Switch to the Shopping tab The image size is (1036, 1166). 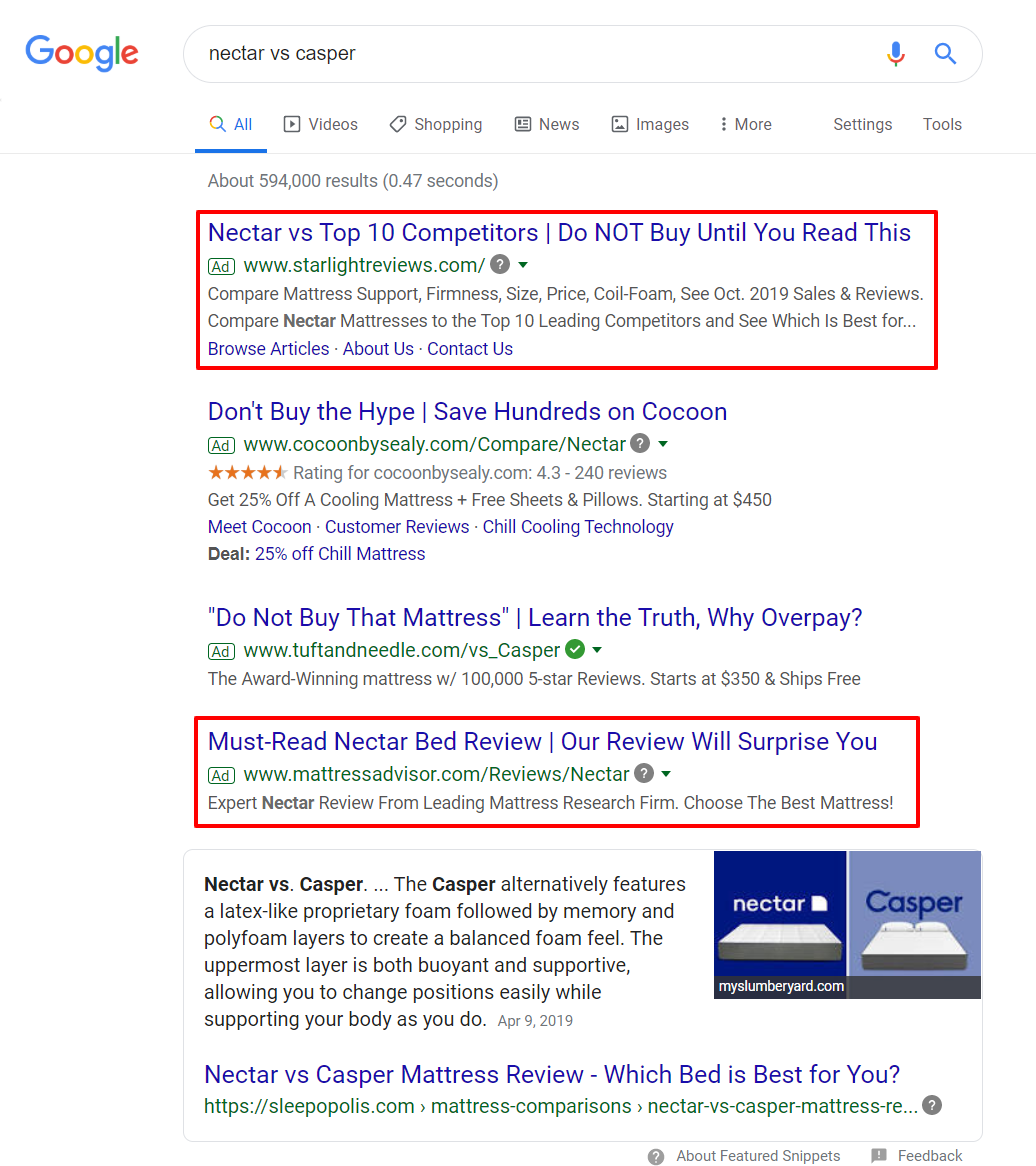pos(436,124)
